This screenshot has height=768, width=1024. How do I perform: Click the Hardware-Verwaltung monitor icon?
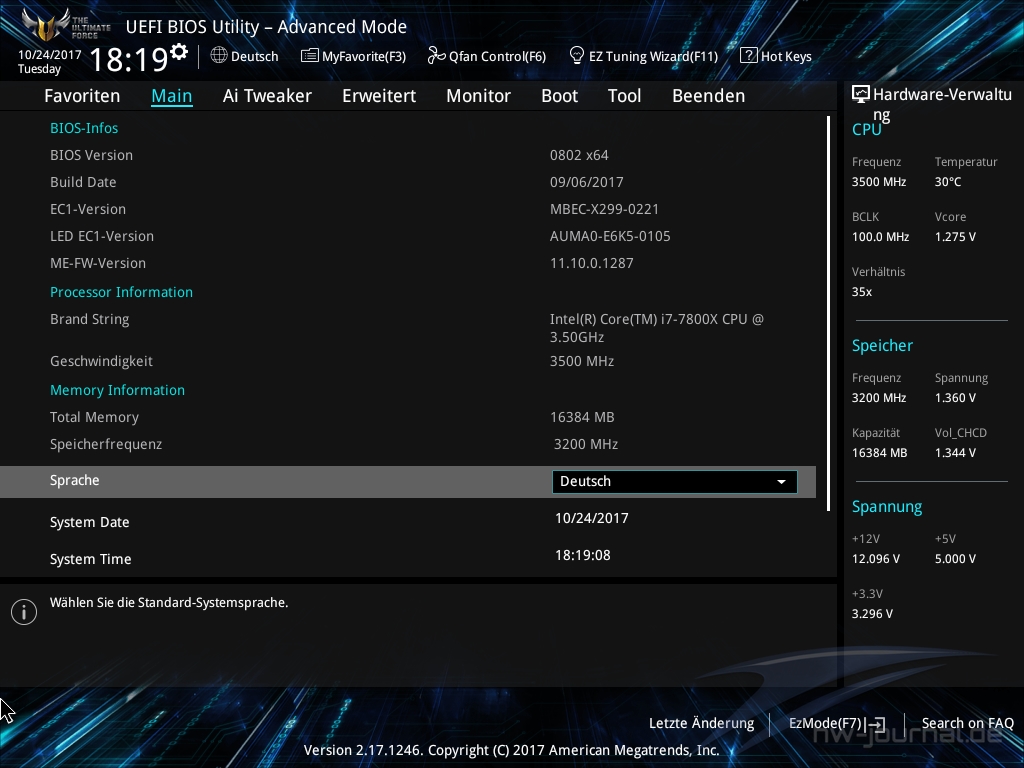pos(861,94)
